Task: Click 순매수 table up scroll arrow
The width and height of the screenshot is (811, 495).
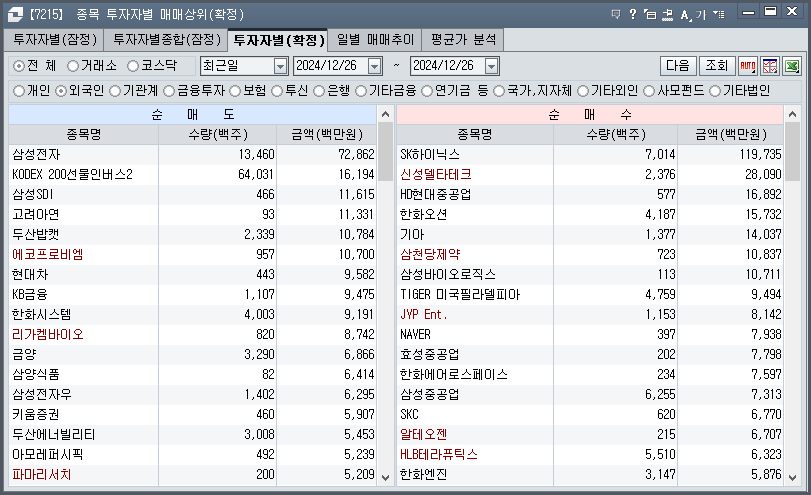Action: [792, 114]
